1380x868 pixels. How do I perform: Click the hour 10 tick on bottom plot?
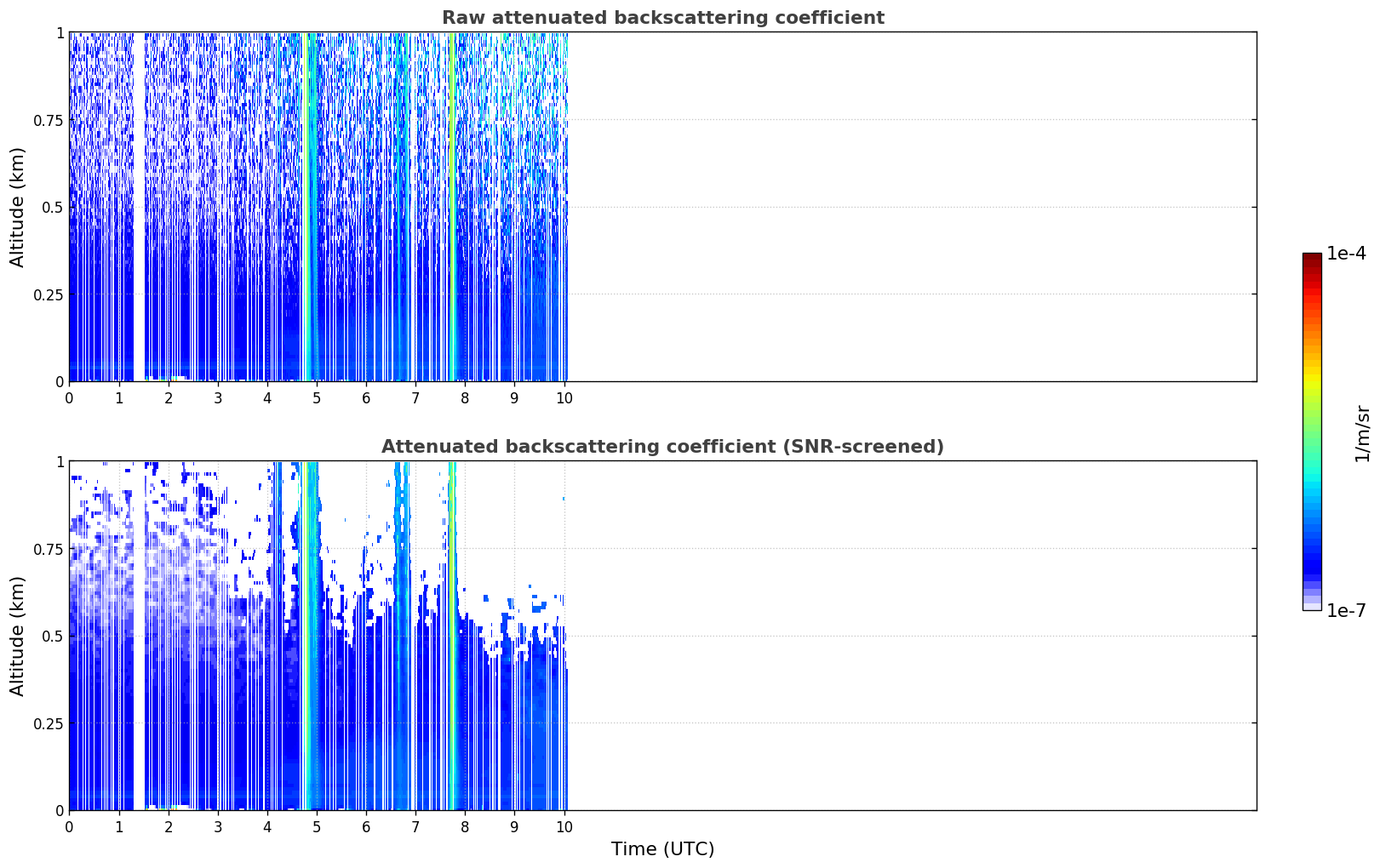[564, 827]
